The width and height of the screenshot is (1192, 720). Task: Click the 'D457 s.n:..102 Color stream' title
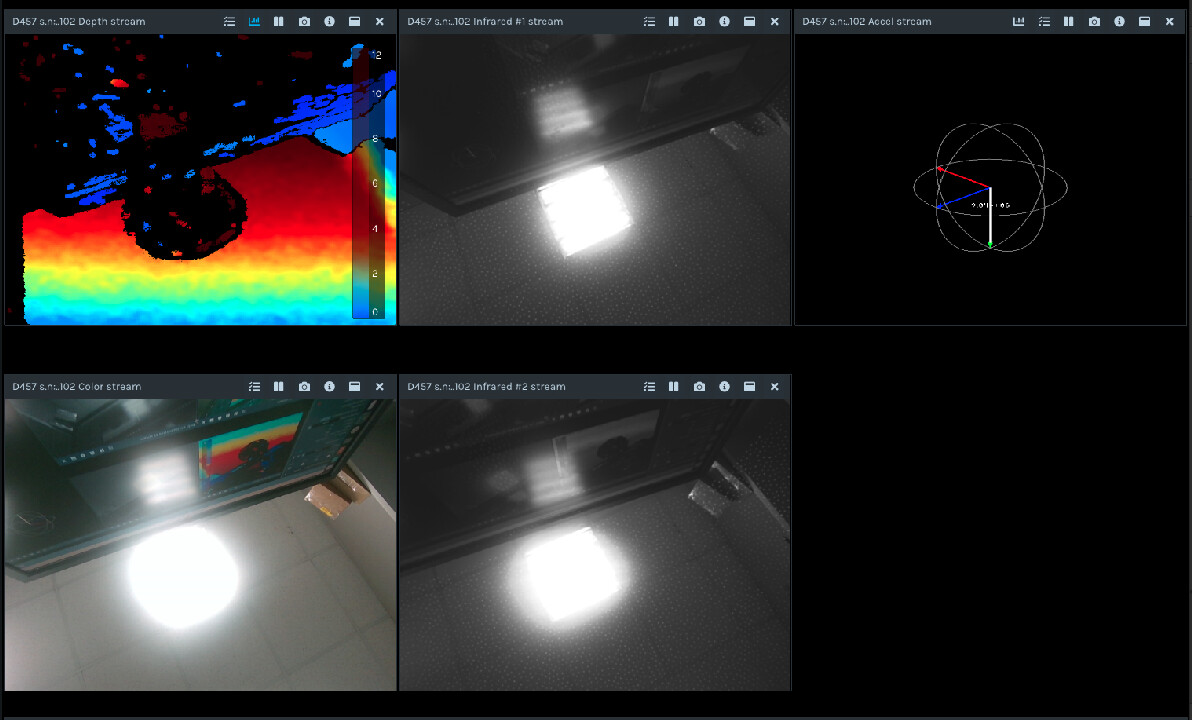(x=76, y=386)
